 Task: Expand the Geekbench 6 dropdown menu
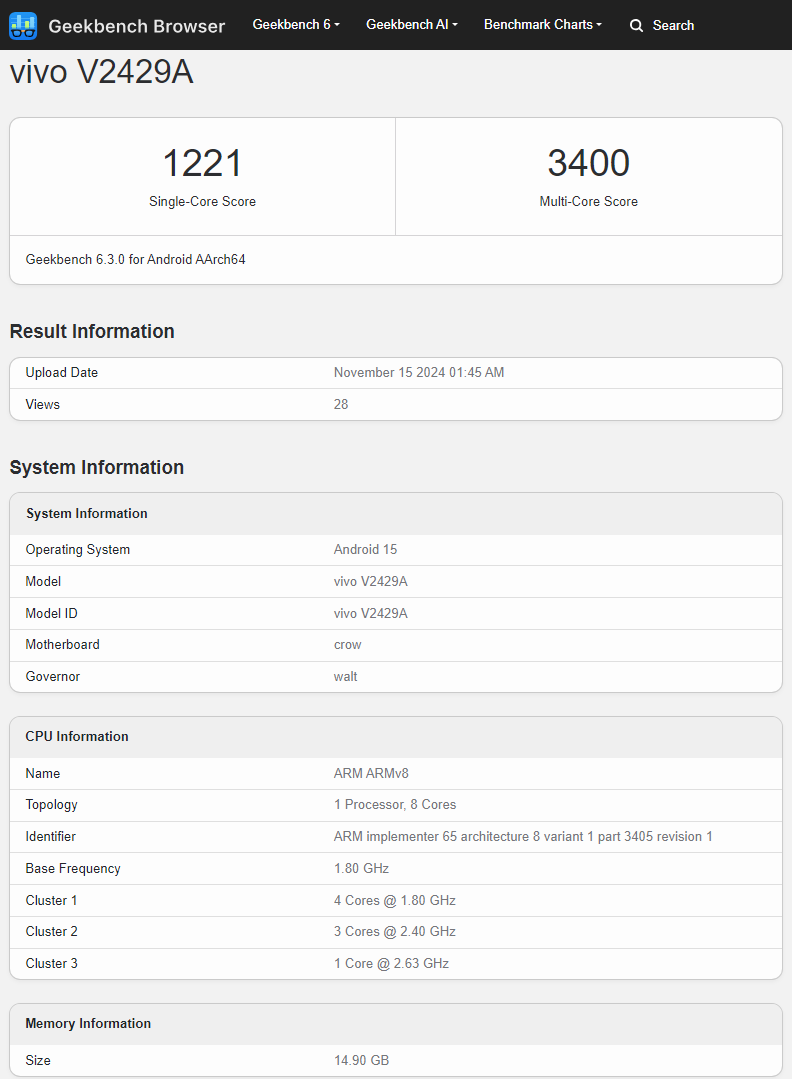(x=296, y=25)
